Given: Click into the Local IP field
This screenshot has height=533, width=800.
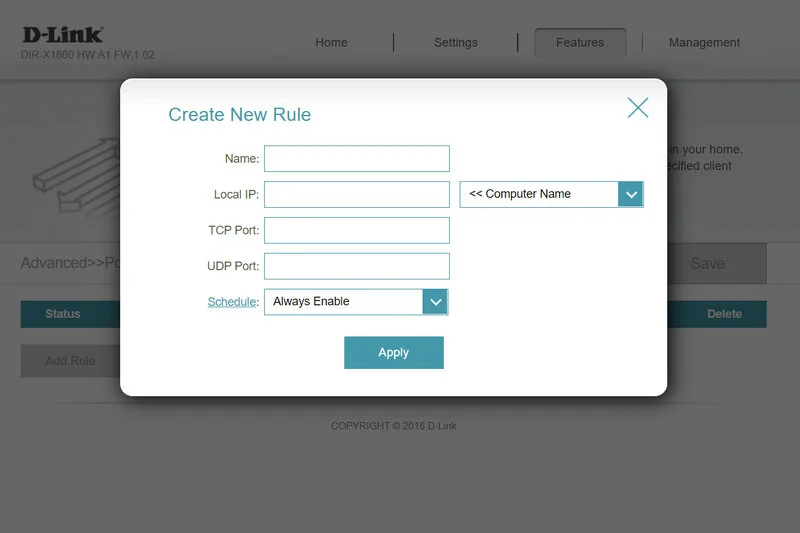Looking at the screenshot, I should pos(356,195).
